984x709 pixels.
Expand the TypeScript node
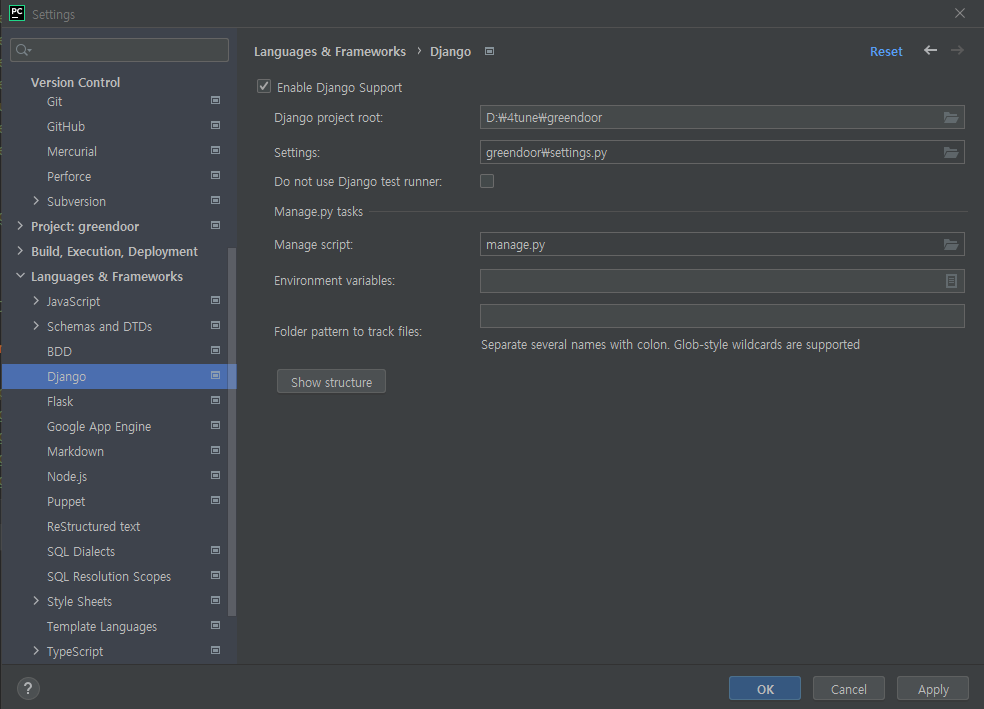point(36,651)
